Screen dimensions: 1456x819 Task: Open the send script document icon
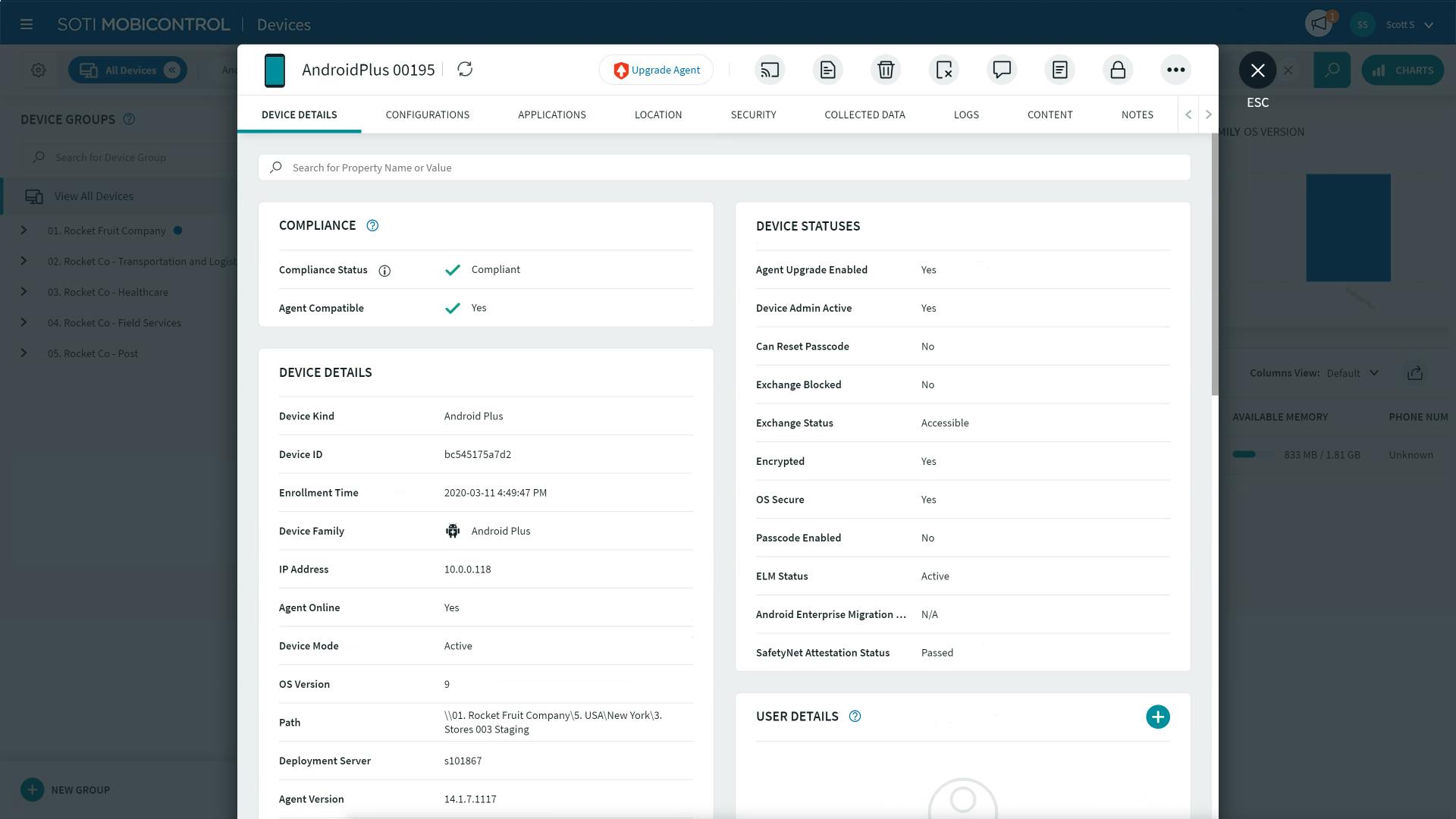click(x=827, y=70)
